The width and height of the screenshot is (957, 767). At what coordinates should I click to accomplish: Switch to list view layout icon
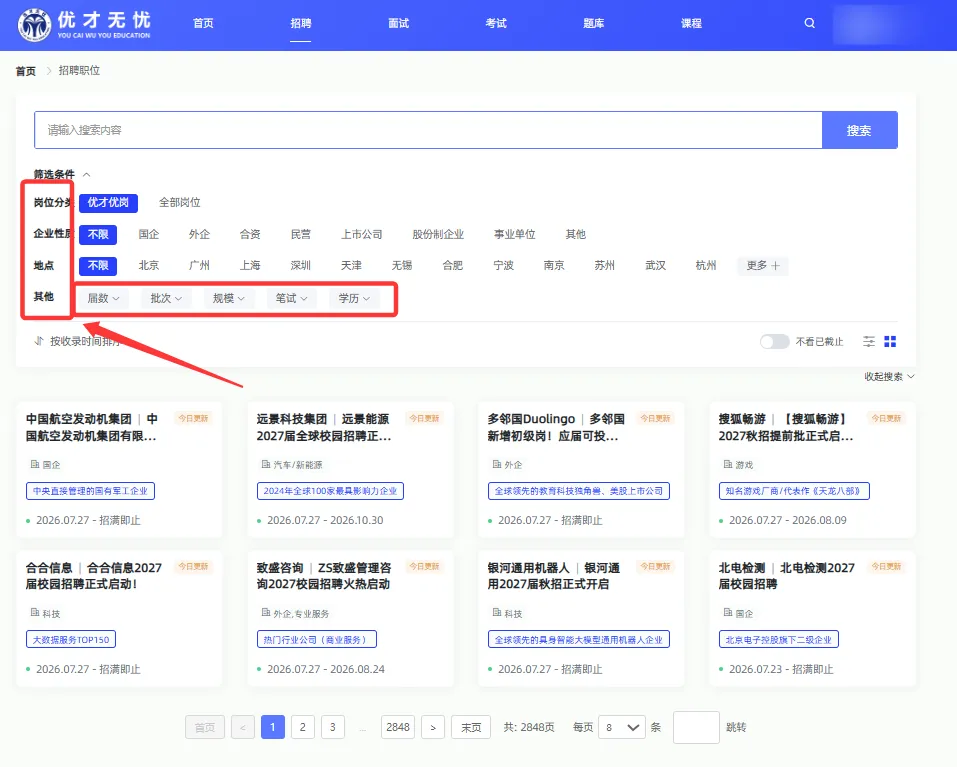click(869, 342)
